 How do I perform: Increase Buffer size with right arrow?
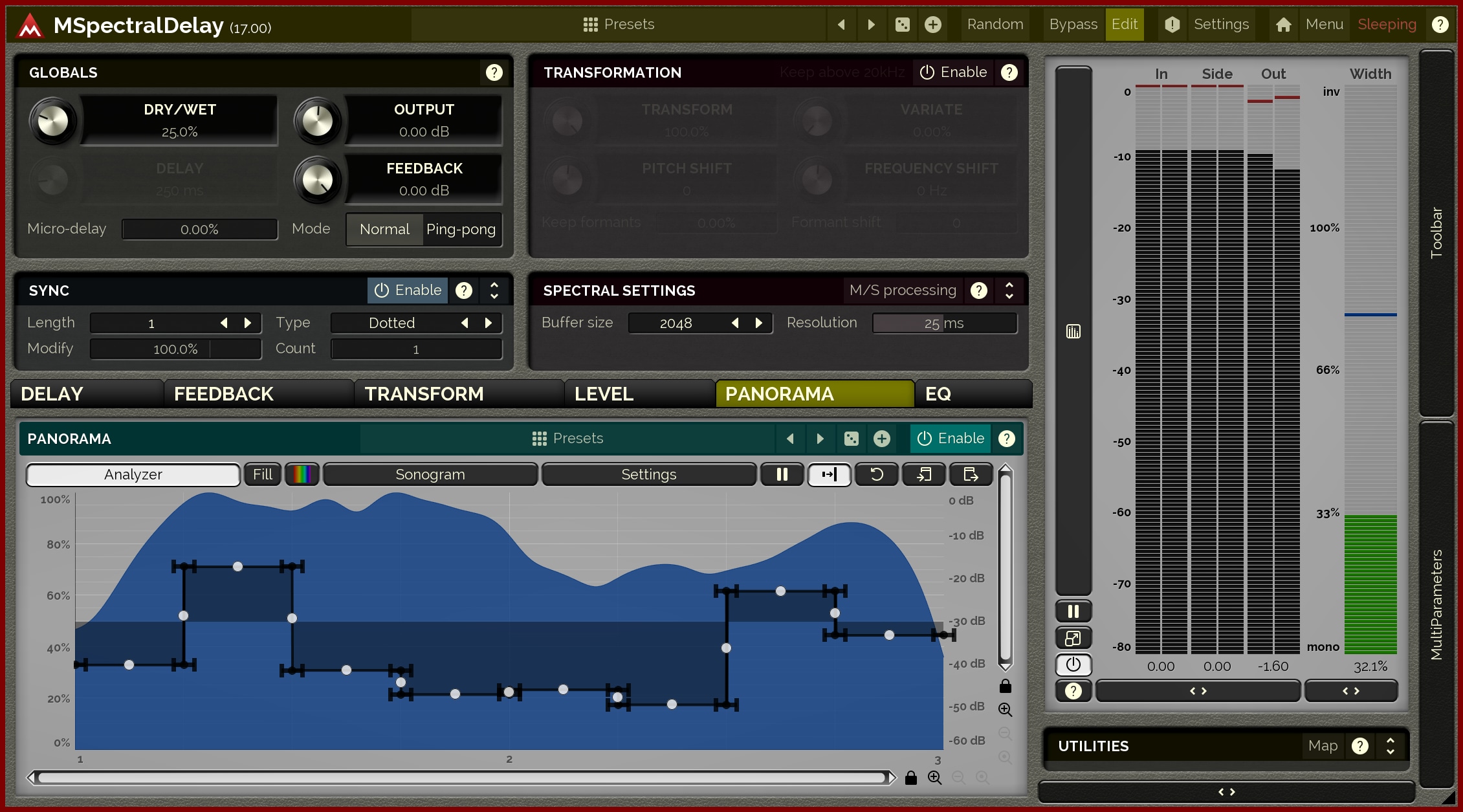[x=759, y=323]
